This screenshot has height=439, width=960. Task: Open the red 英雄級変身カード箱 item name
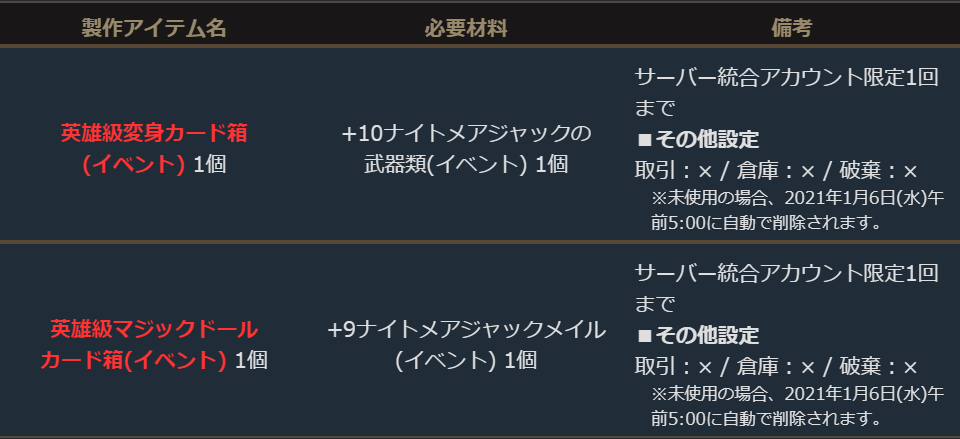coord(154,132)
